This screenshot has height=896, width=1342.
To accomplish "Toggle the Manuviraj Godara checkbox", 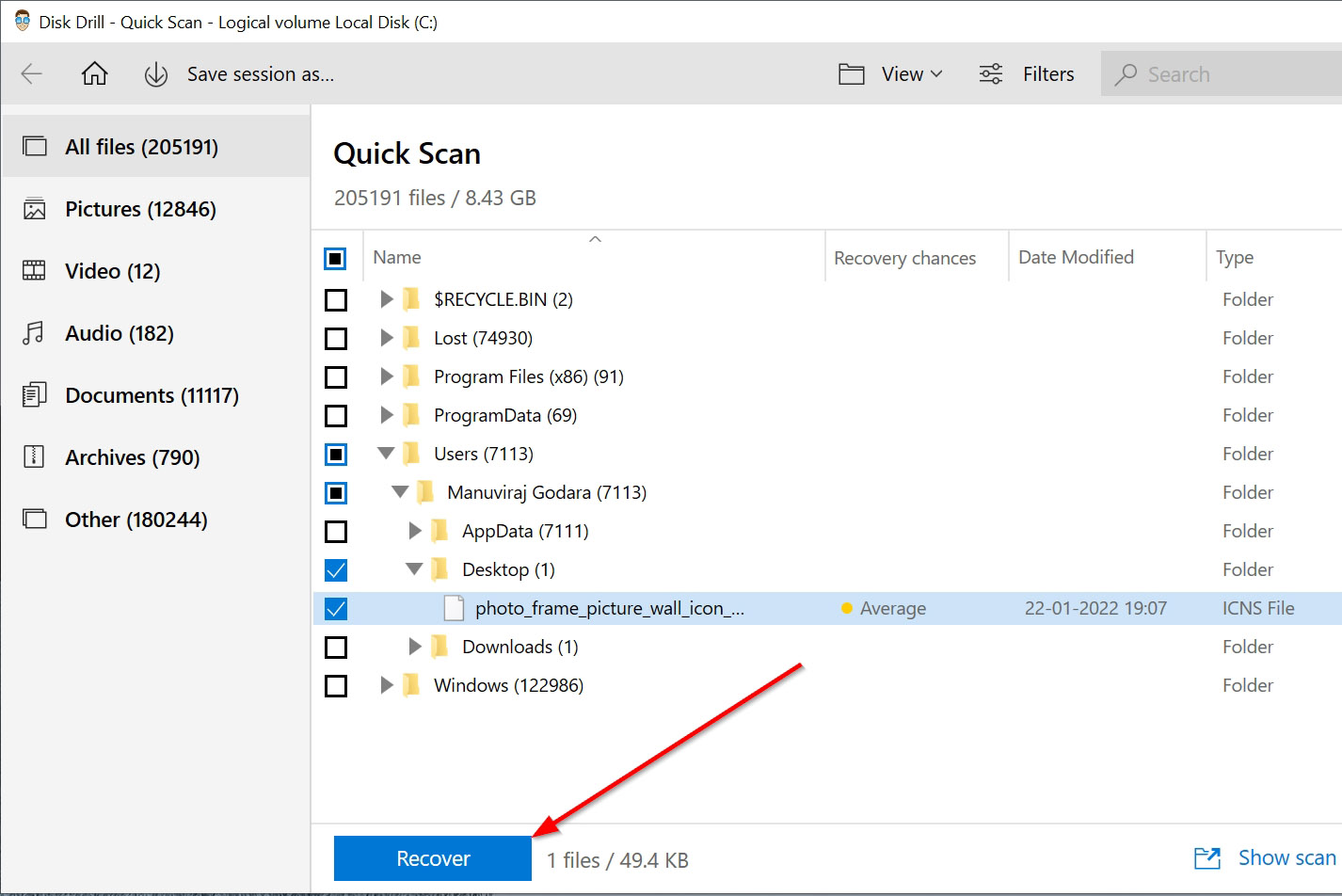I will (x=335, y=493).
